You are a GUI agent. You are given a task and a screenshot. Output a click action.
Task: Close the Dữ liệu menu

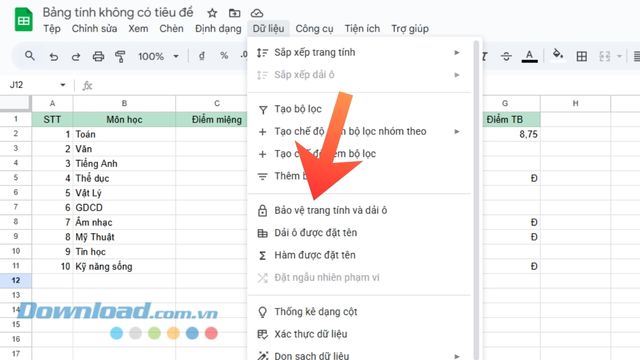(x=268, y=29)
